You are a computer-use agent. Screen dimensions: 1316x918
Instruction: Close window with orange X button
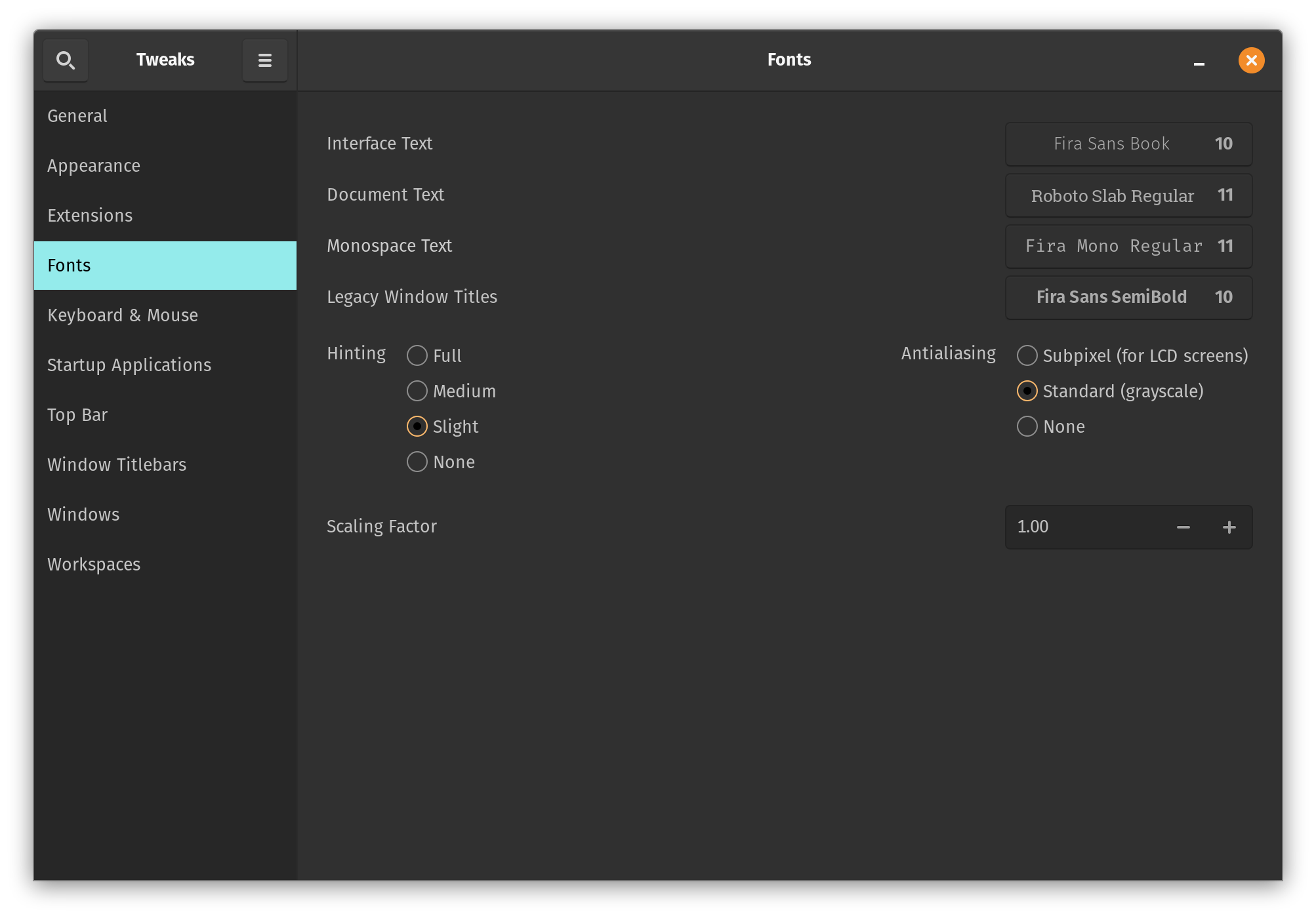coord(1251,60)
